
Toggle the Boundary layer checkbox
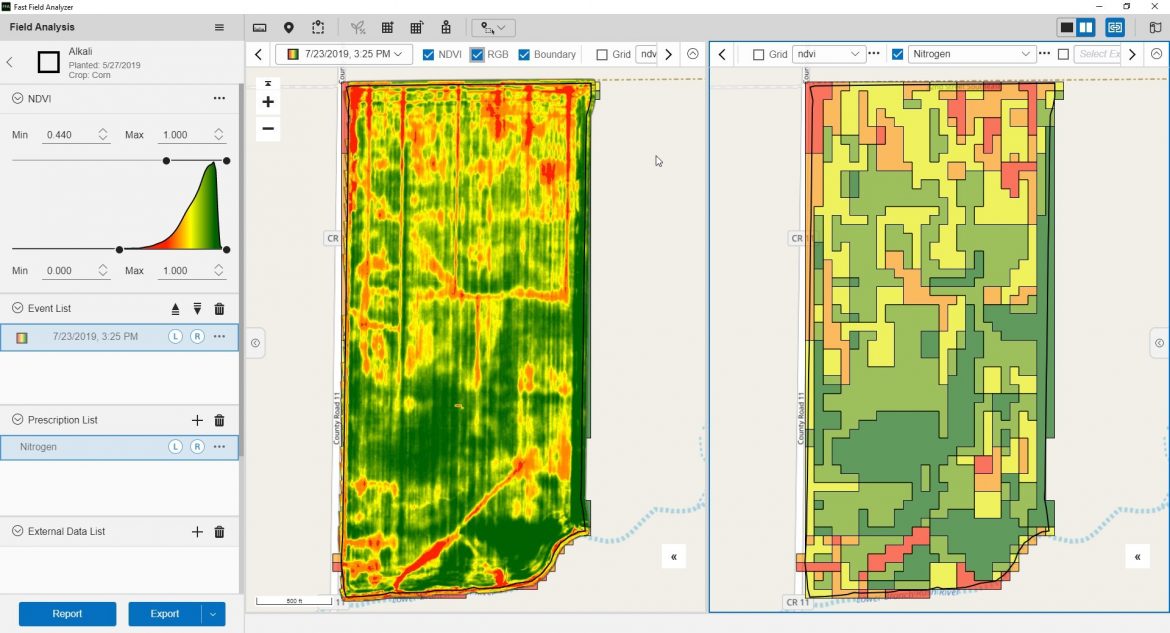coord(524,55)
